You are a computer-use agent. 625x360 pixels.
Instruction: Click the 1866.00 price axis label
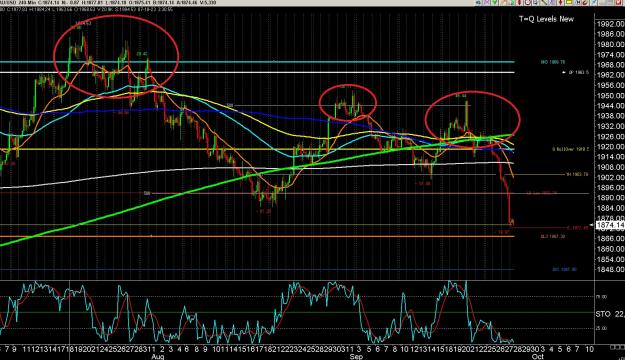610,238
